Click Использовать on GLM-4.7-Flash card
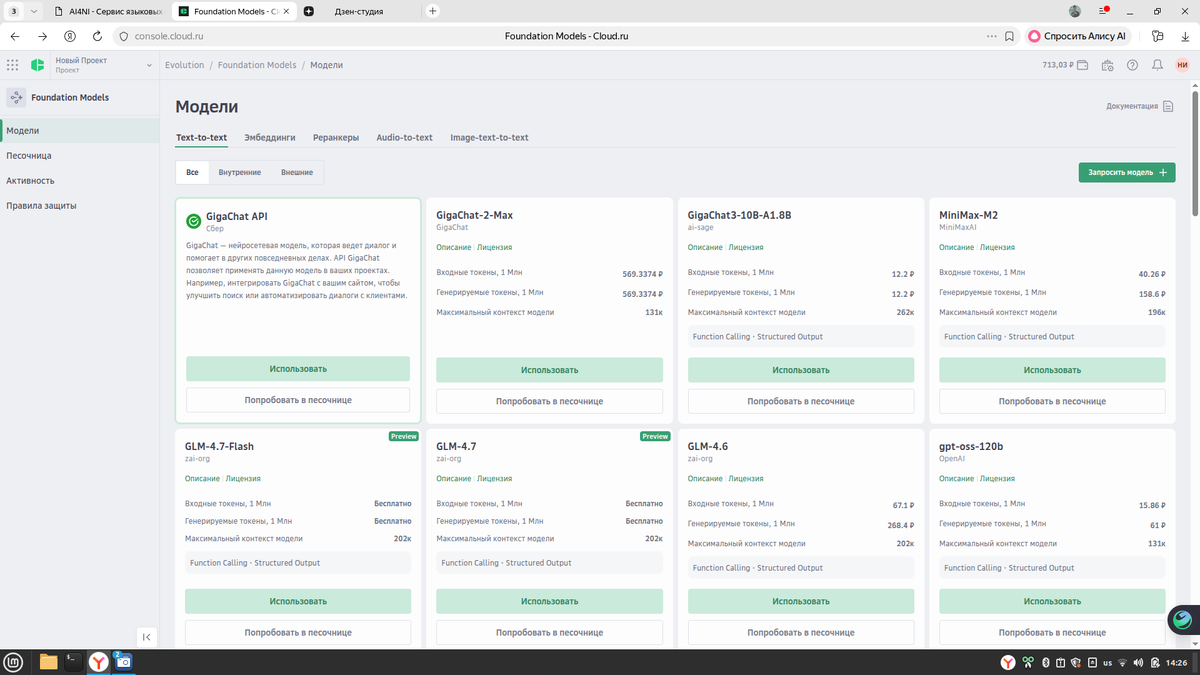 298,601
